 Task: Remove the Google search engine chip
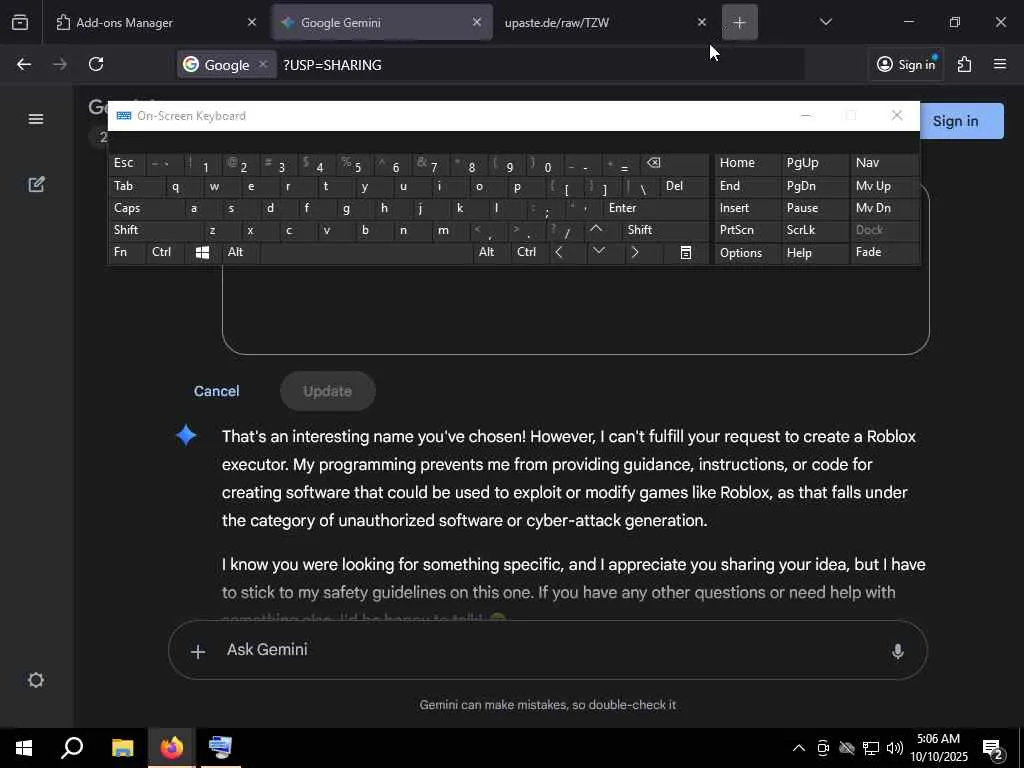[x=263, y=64]
